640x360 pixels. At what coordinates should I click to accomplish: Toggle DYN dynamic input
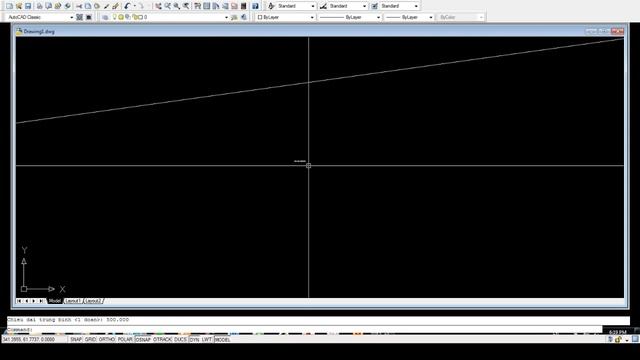194,340
